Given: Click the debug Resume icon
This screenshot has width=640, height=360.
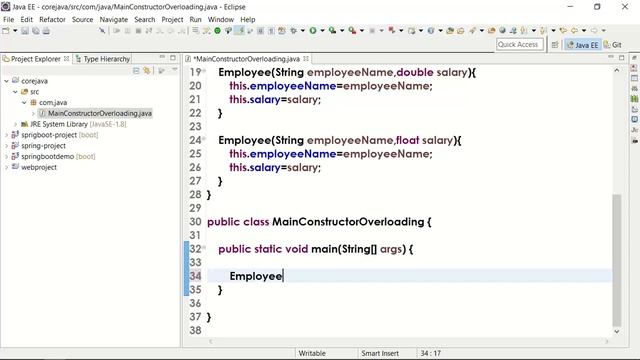Looking at the screenshot, I should click(117, 31).
